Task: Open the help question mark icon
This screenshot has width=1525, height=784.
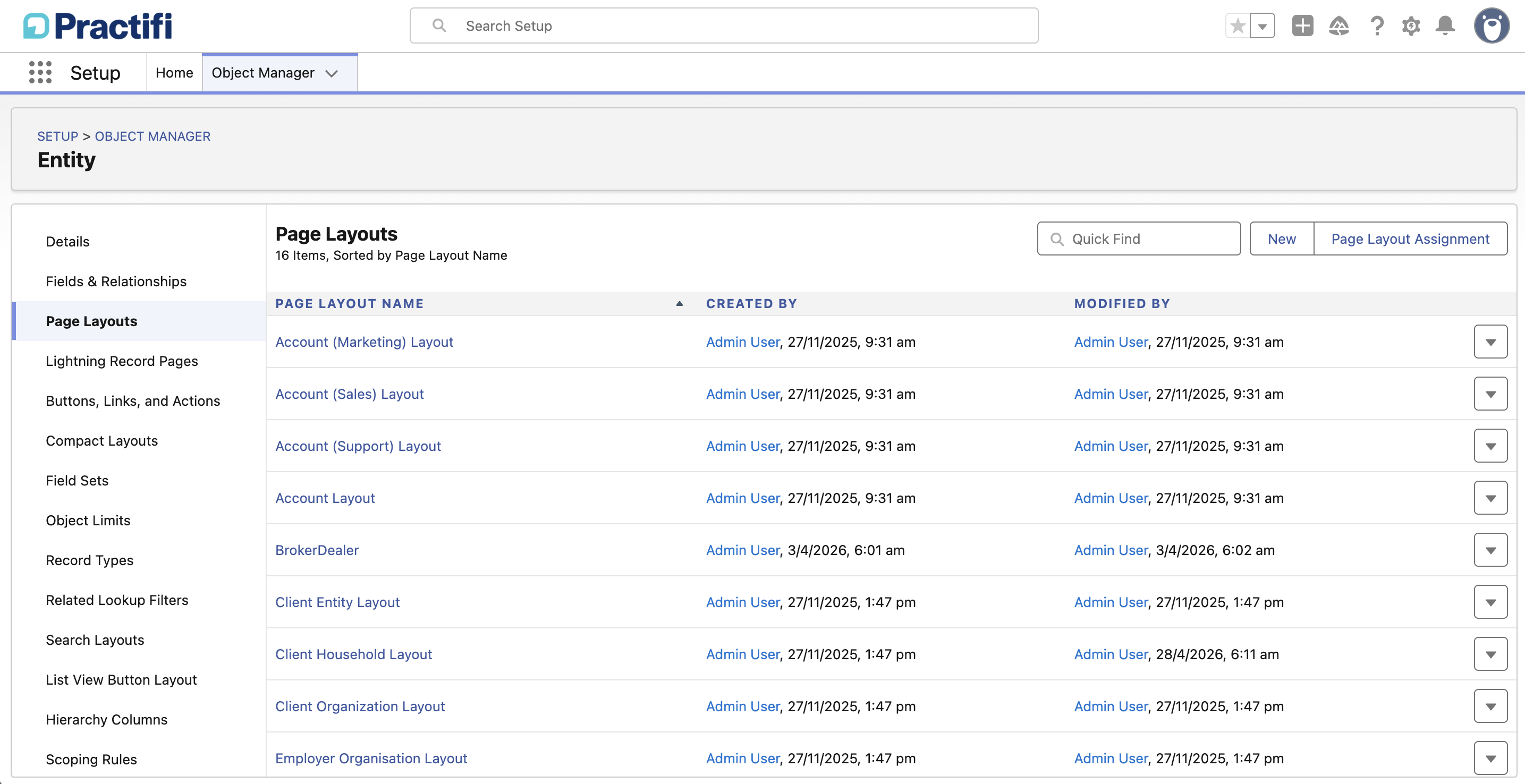Action: click(1376, 26)
